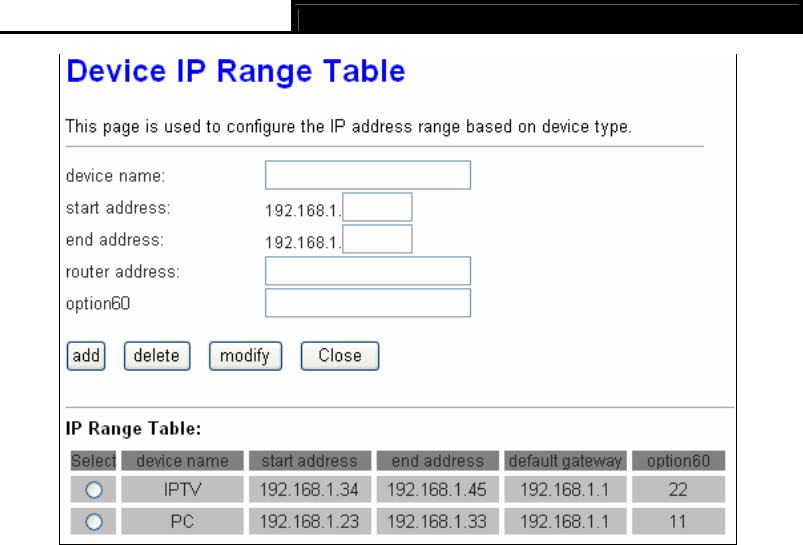803x545 pixels.
Task: Click start address 192.168.1.23 cell
Action: (310, 521)
